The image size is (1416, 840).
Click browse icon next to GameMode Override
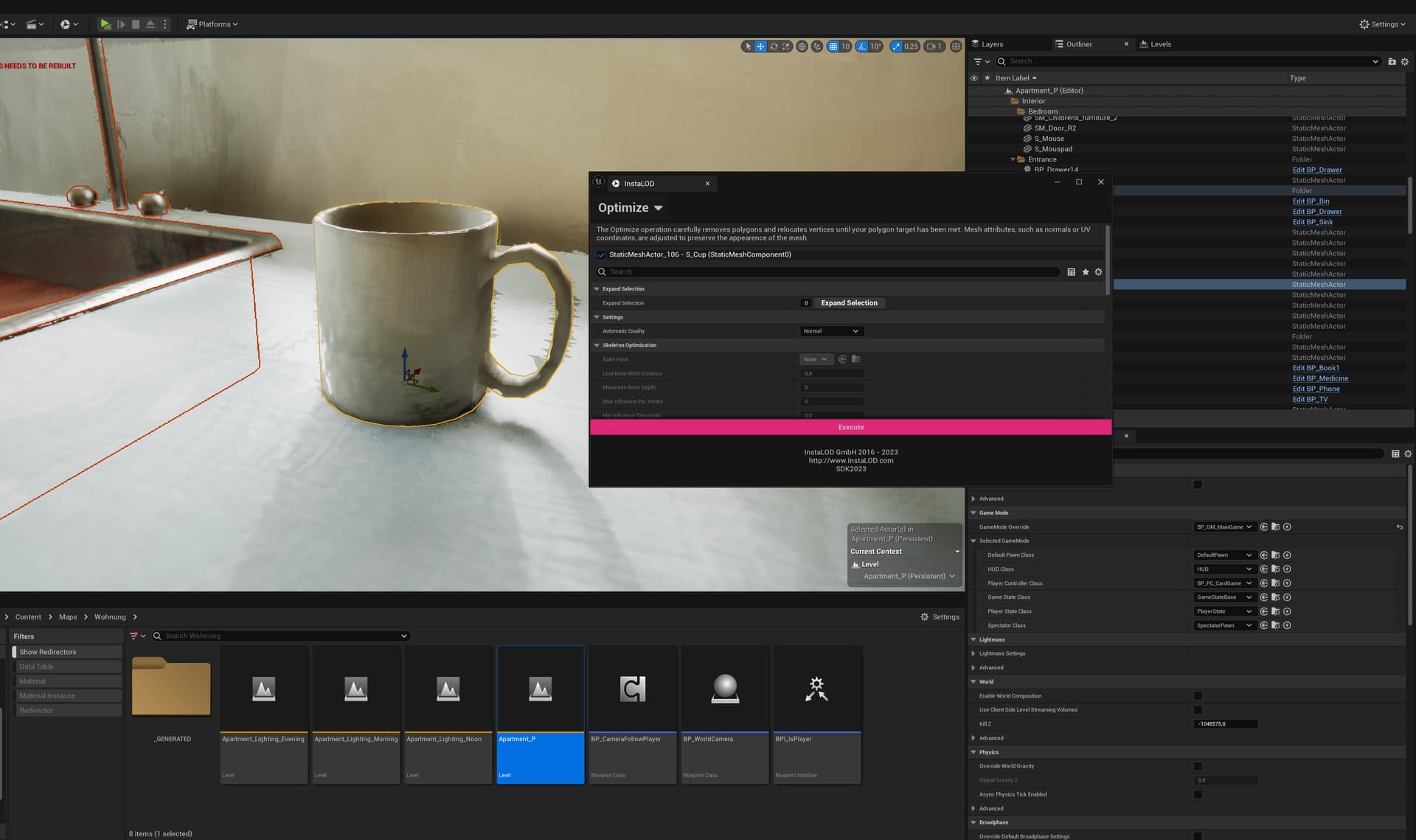[1276, 527]
